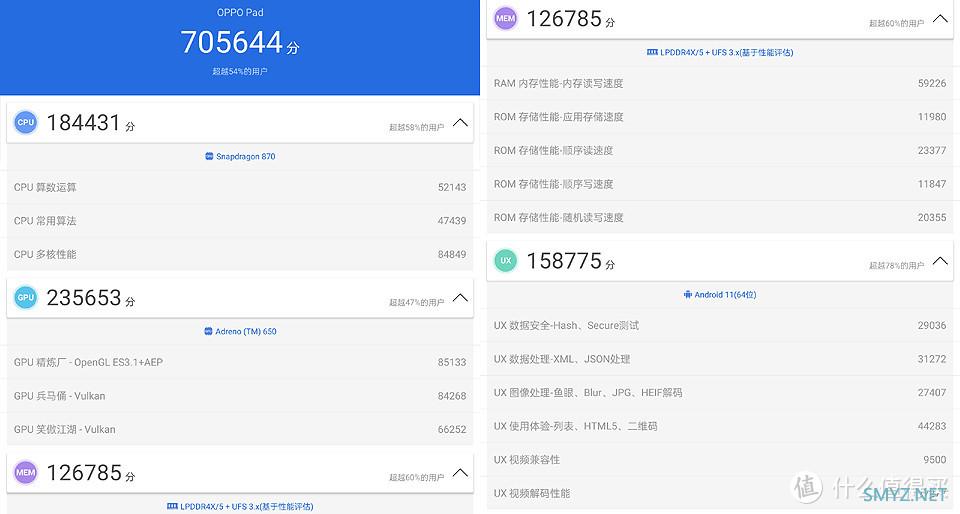Image resolution: width=960 pixels, height=514 pixels.
Task: Select the value 66252
Action: click(452, 430)
